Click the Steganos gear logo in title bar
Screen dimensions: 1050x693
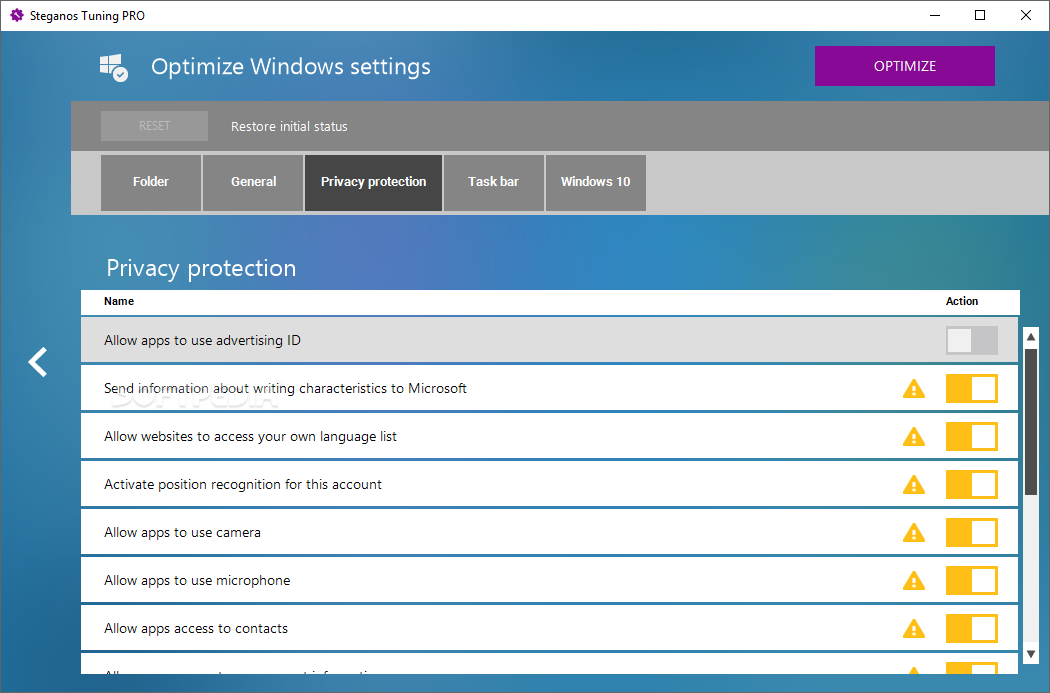(x=17, y=15)
